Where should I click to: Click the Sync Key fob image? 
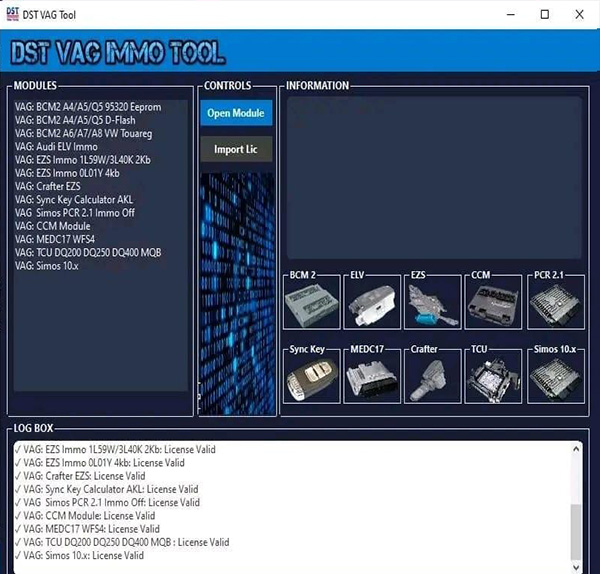(311, 379)
